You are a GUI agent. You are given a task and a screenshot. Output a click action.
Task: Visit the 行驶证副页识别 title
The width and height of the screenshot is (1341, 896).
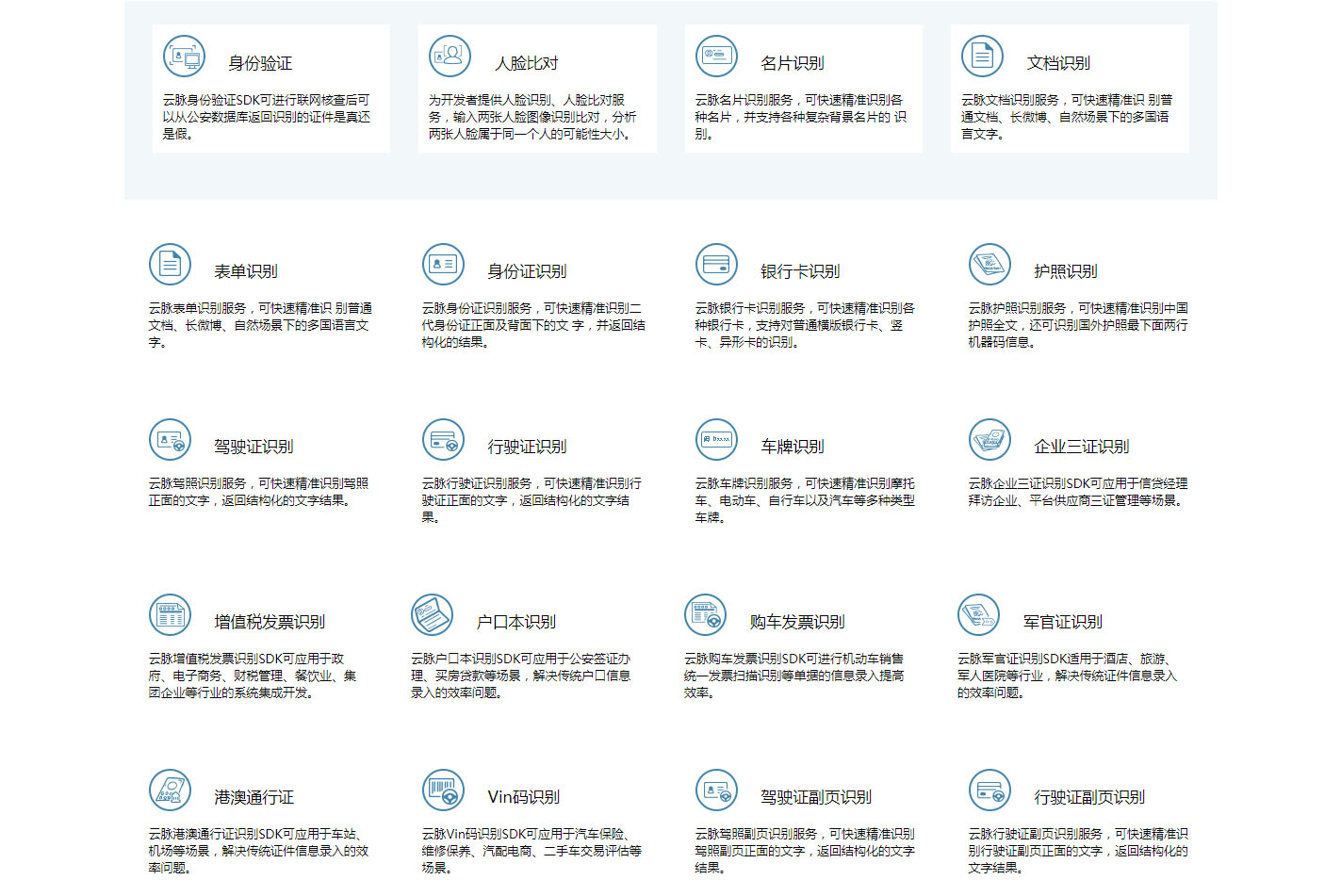tap(1089, 797)
